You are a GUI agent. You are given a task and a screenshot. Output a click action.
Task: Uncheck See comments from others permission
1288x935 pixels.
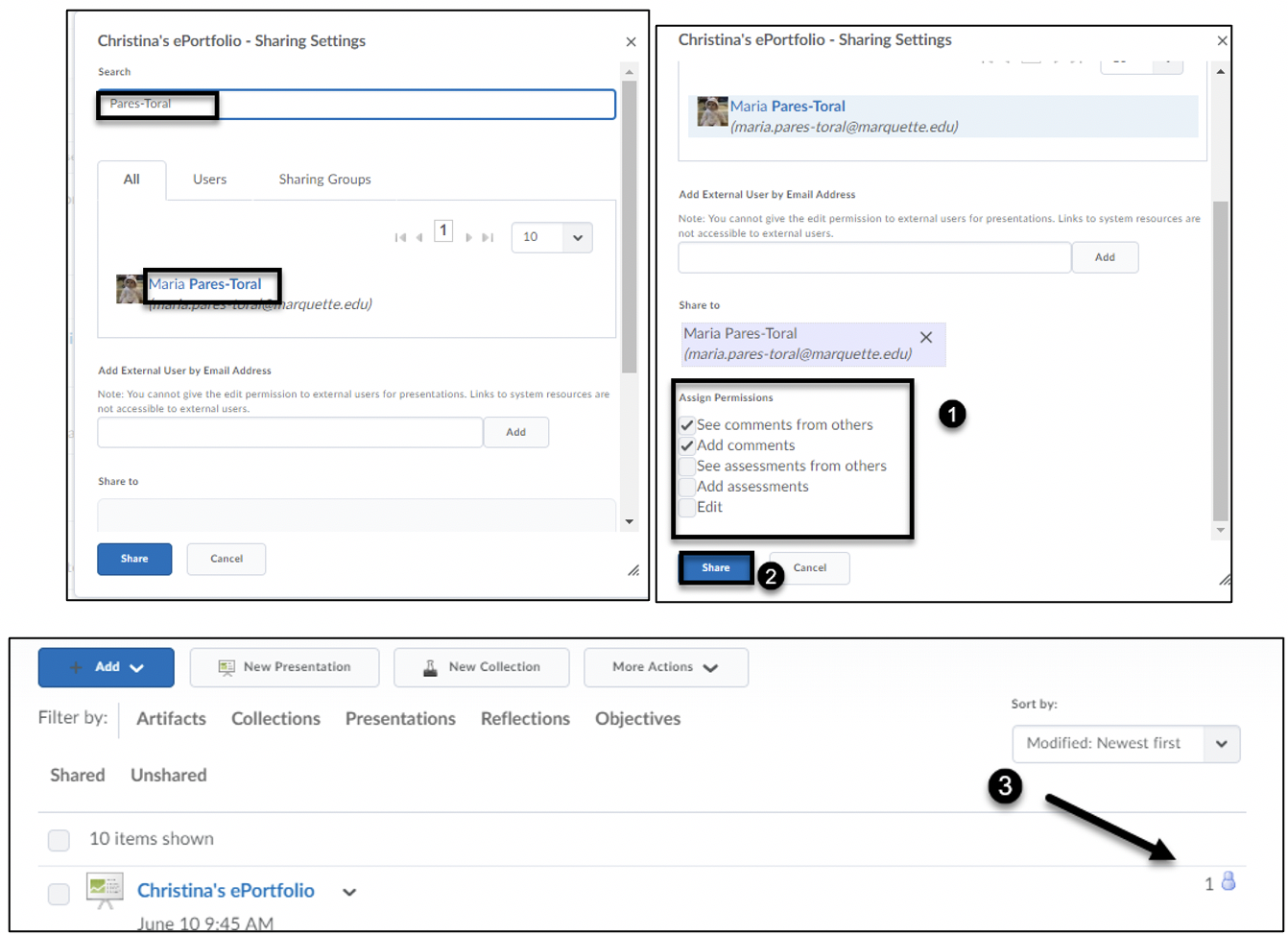687,425
